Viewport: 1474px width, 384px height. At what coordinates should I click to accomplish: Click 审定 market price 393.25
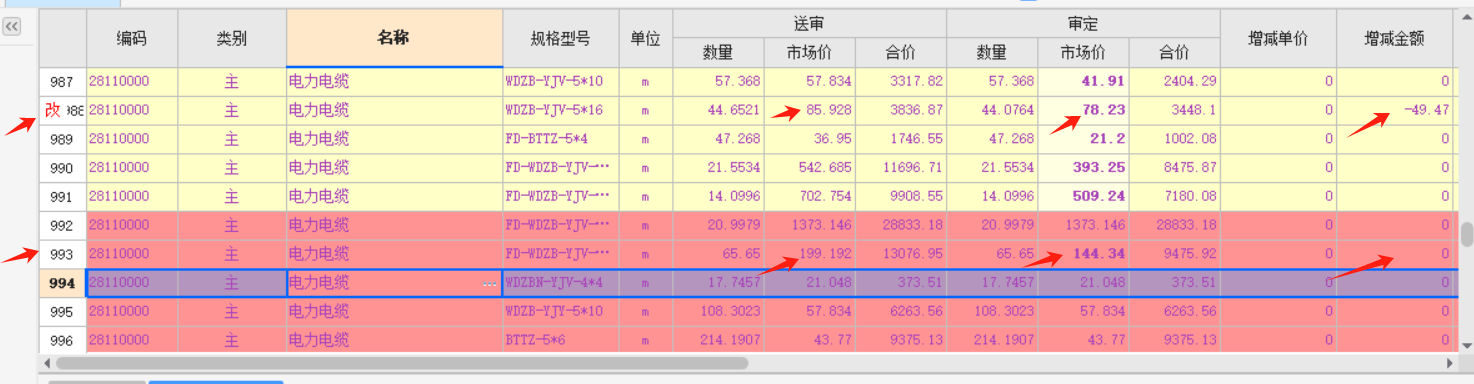click(x=1083, y=168)
